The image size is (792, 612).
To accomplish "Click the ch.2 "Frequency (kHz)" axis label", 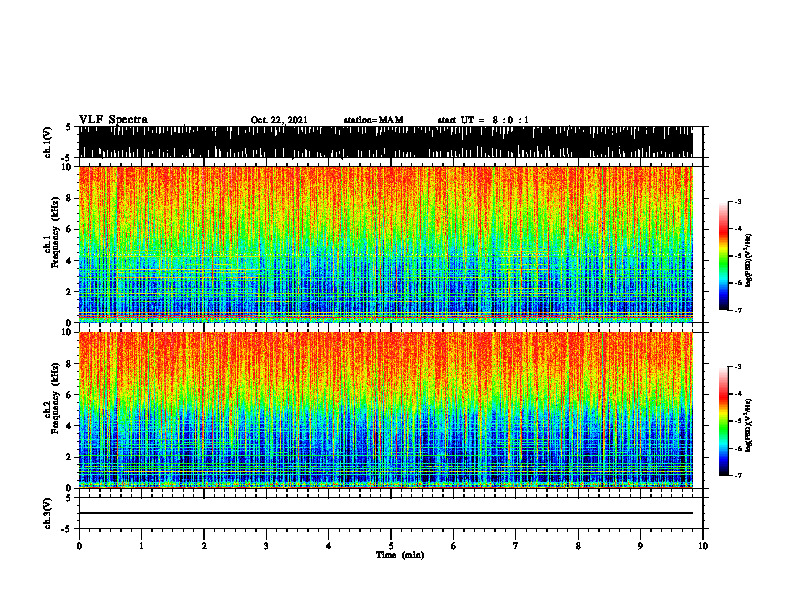I will 55,398.
